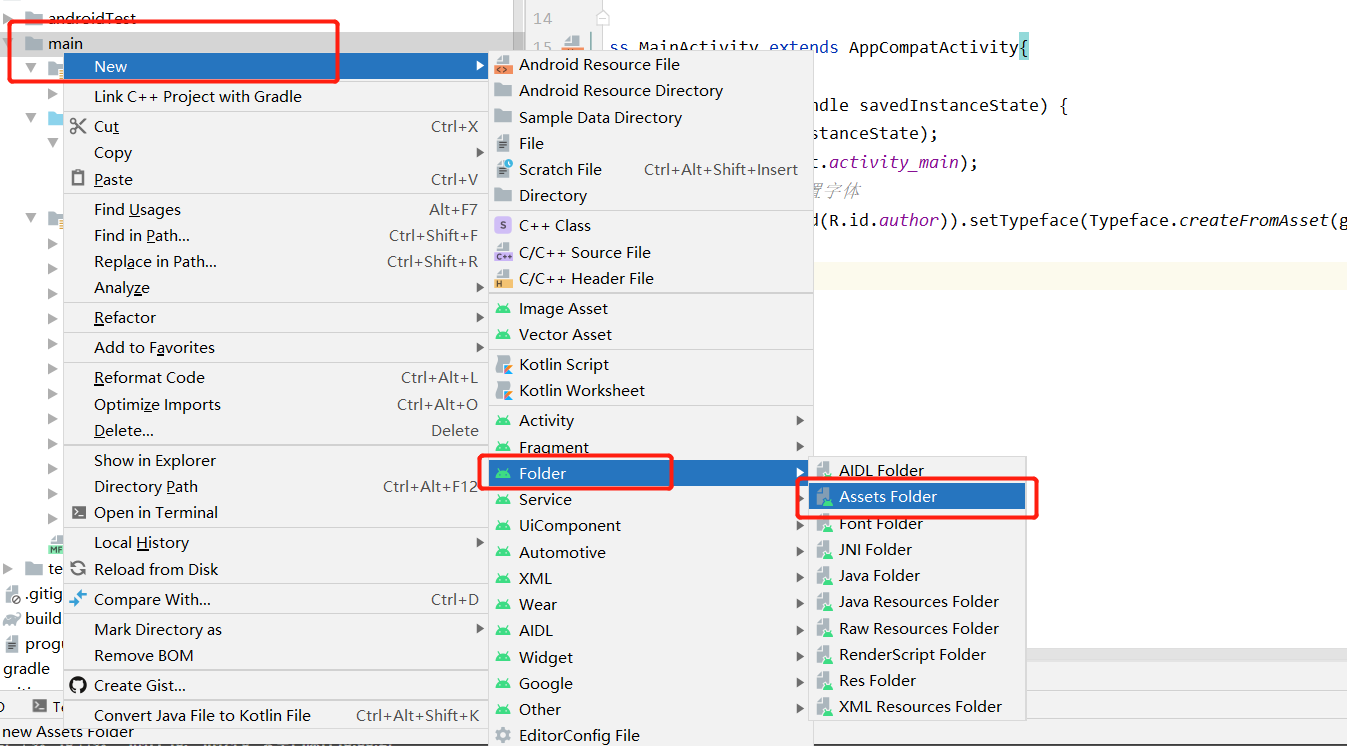
Task: Choose the New context menu entry
Action: tap(276, 66)
